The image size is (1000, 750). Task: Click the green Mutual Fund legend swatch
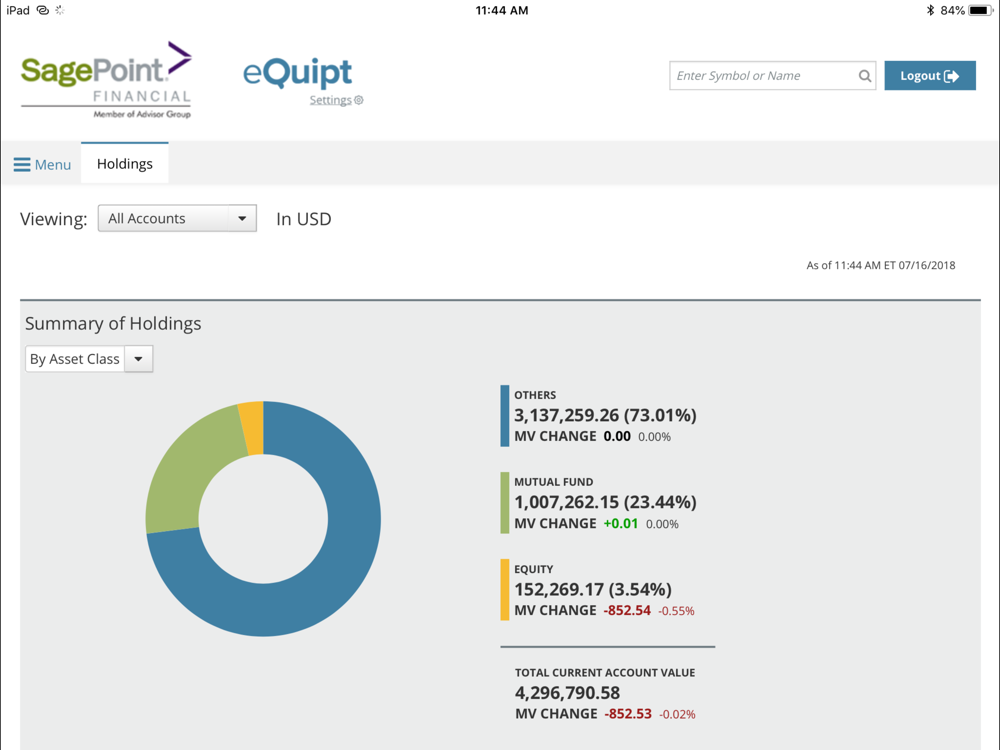[505, 502]
